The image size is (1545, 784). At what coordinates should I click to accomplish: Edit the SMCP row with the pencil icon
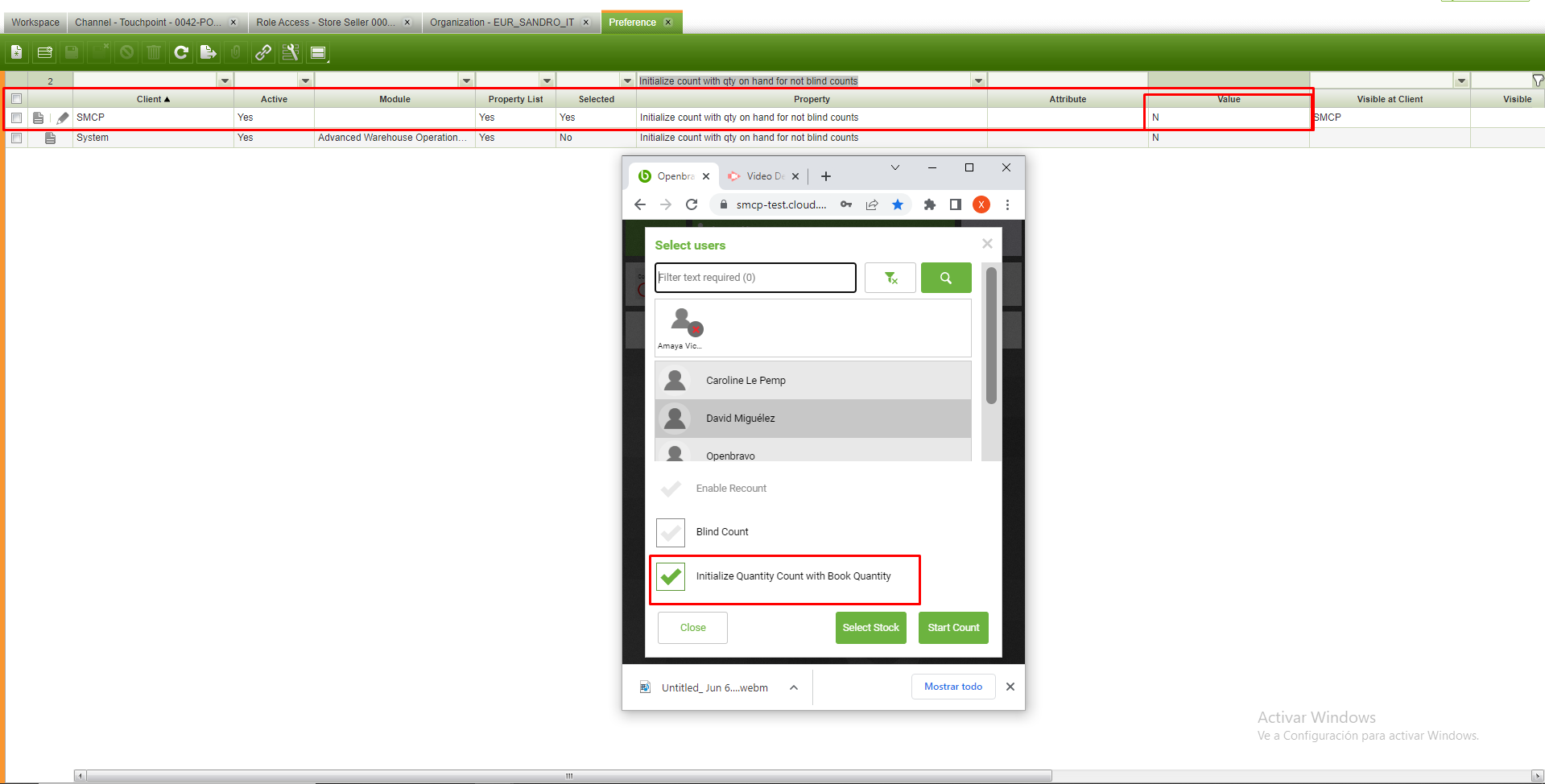click(x=63, y=118)
